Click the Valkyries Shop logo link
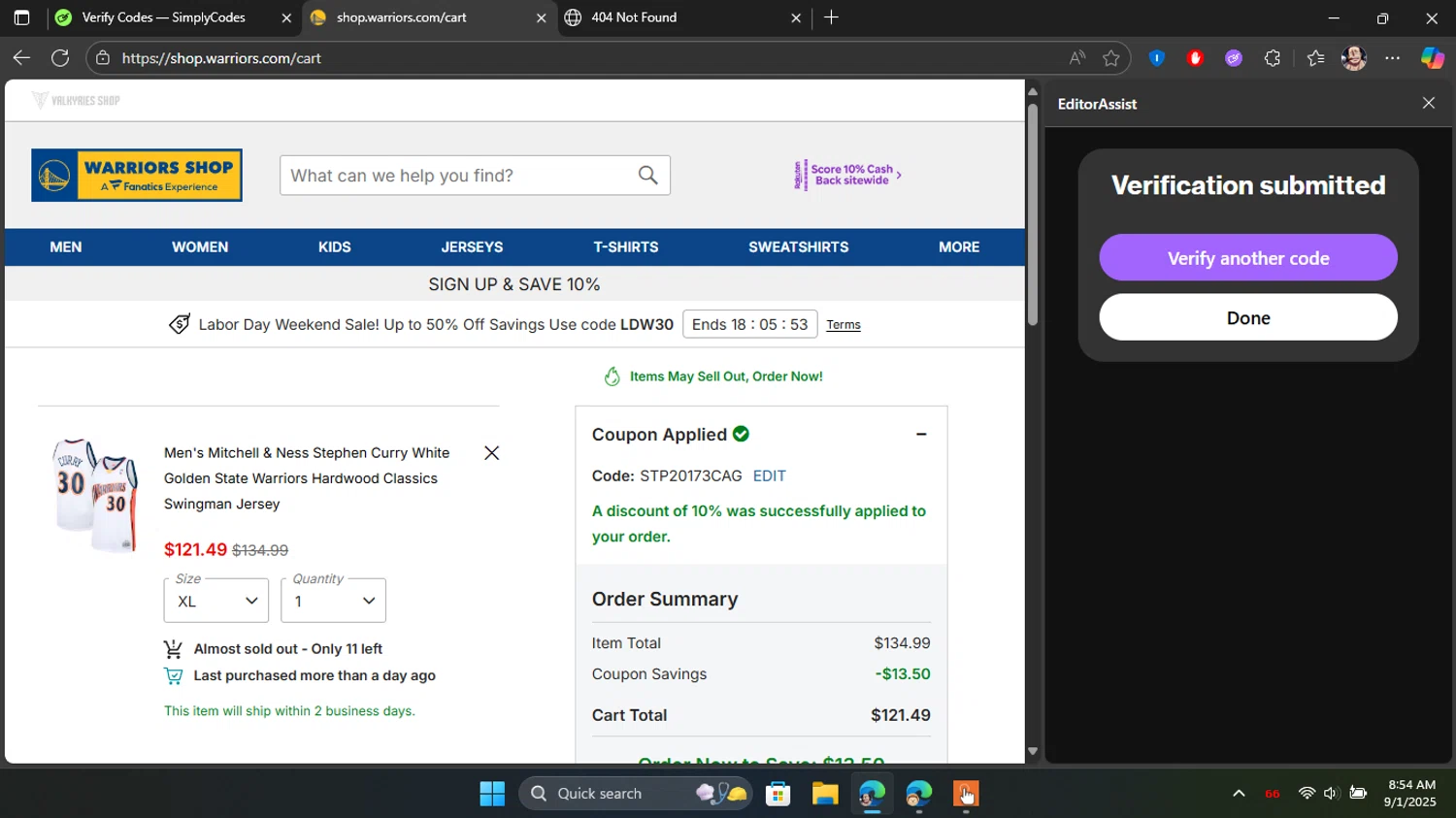 (x=76, y=100)
